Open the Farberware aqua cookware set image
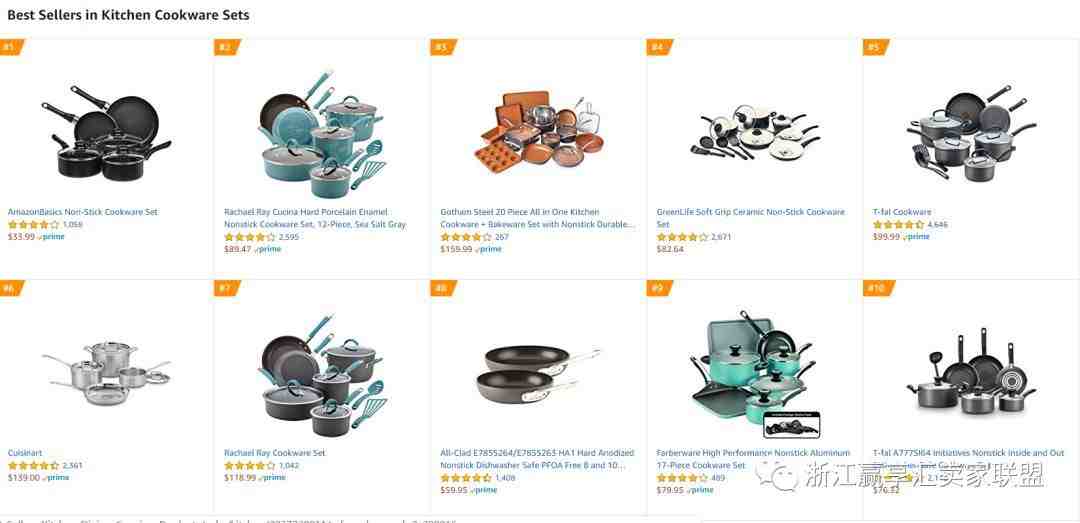 click(x=755, y=374)
